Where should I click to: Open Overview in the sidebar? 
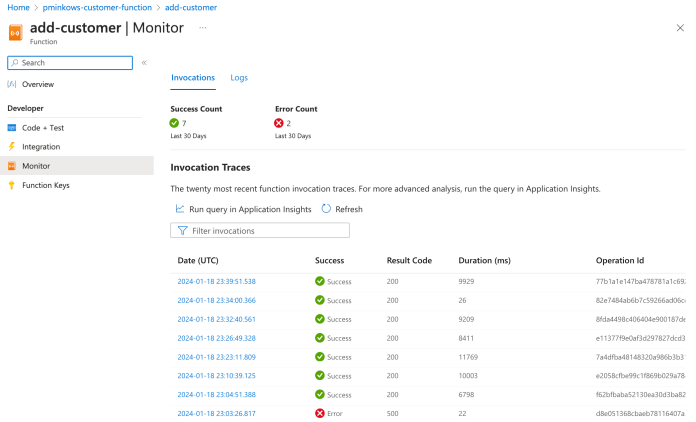pyautogui.click(x=38, y=84)
